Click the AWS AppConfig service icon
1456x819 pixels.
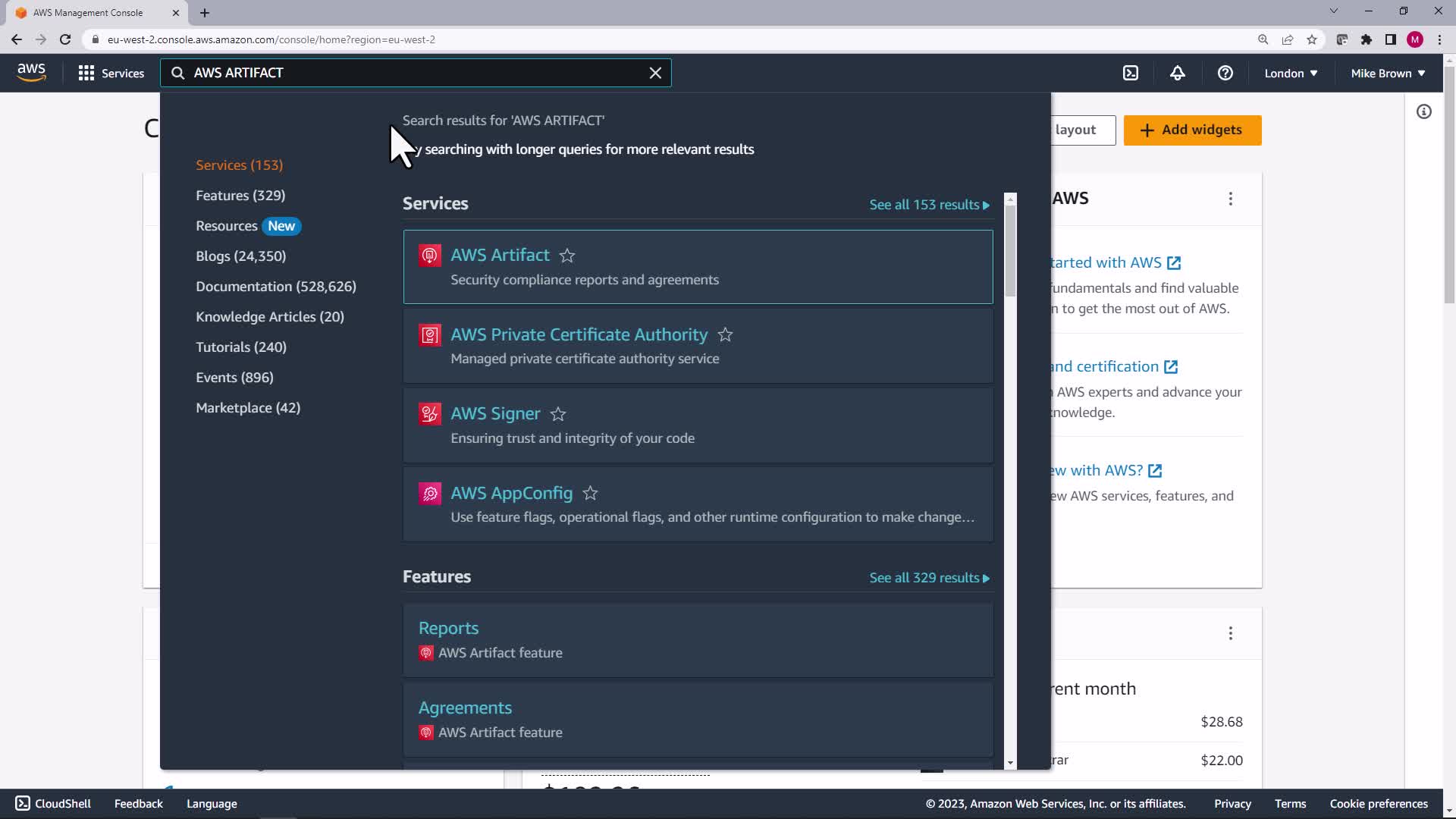coord(429,494)
